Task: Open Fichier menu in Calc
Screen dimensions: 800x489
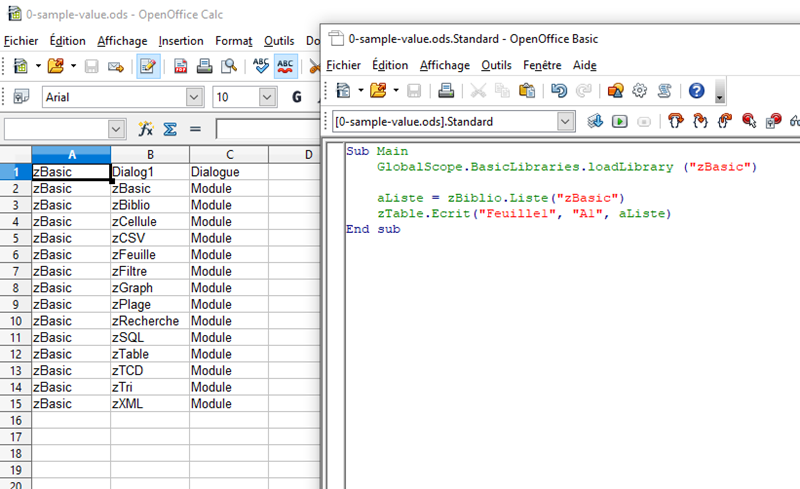Action: 21,41
